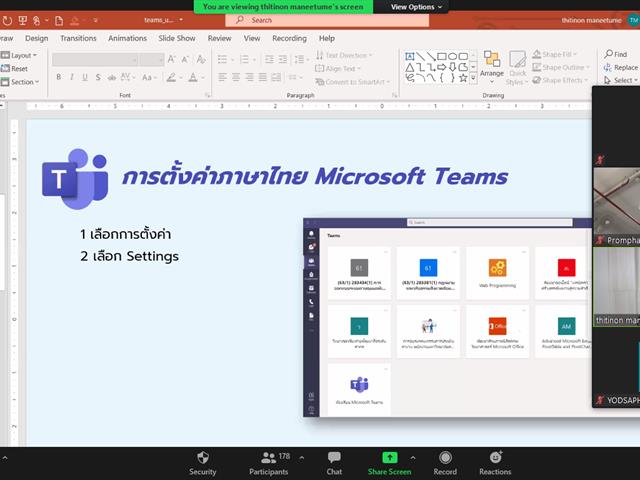Open the slide Layout dropdown

pos(19,55)
